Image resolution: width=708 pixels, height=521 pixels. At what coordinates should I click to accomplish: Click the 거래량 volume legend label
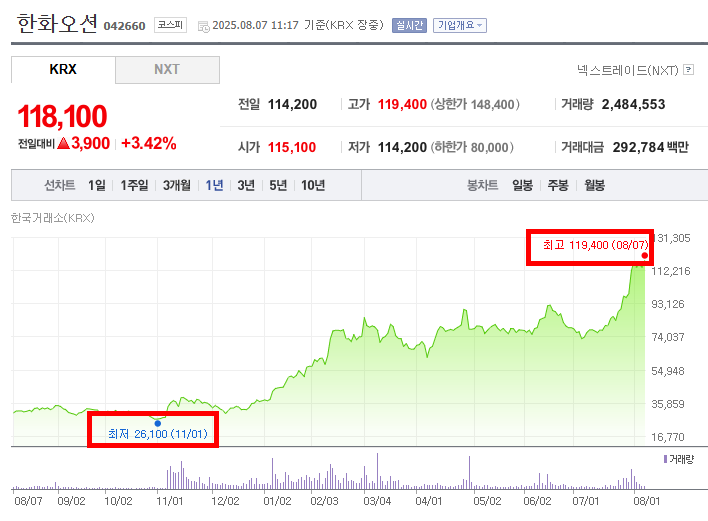[x=681, y=459]
